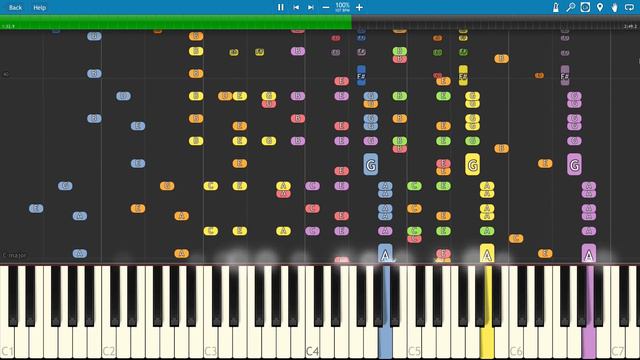This screenshot has width=640, height=360.
Task: Select the large blue G falling note
Action: point(371,165)
